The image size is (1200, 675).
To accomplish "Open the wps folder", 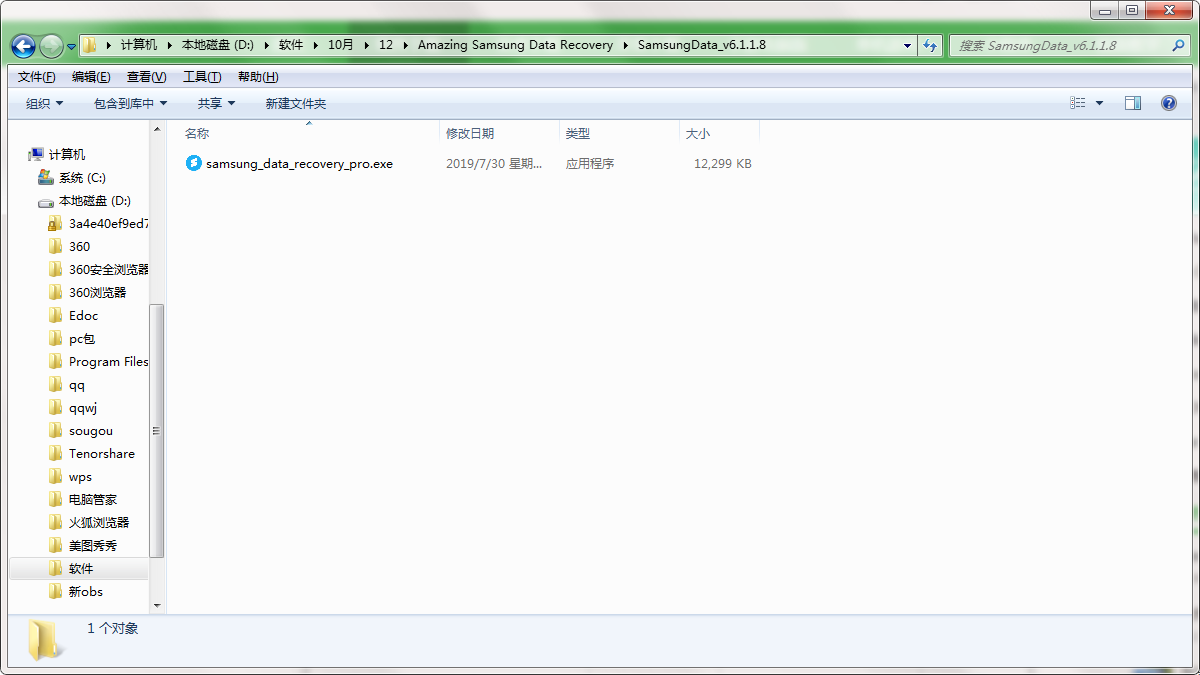I will [x=80, y=476].
